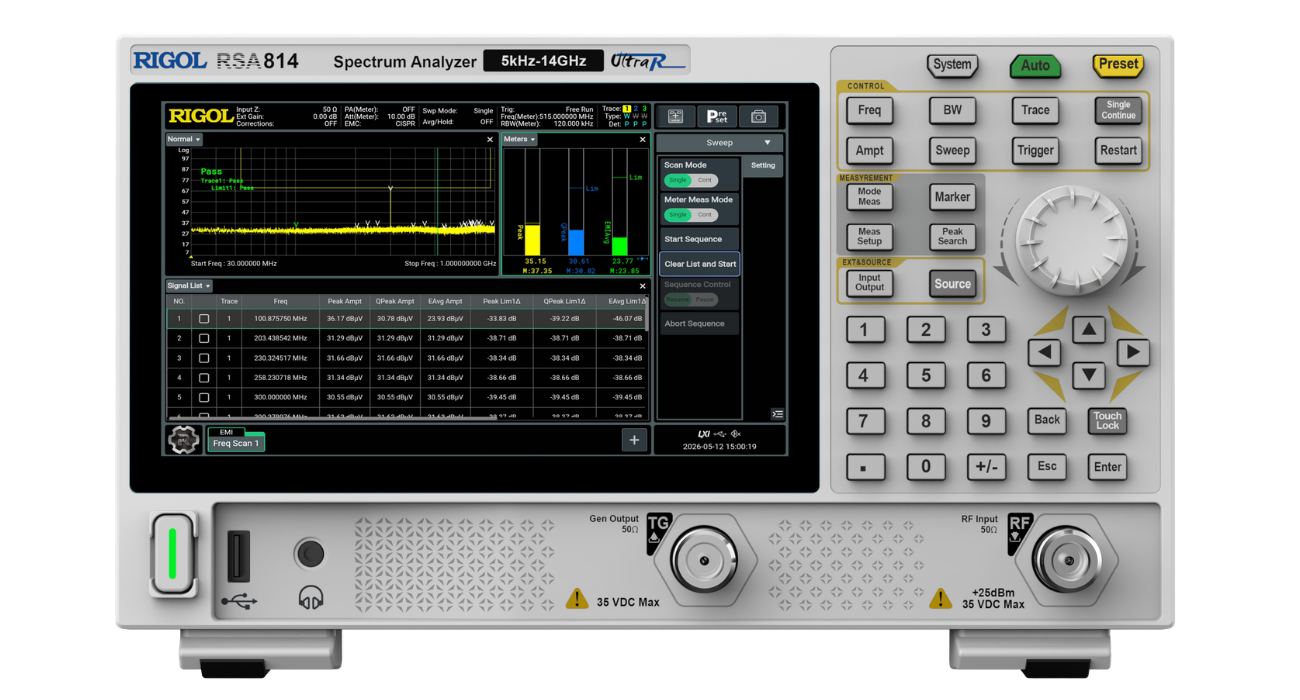Check the box for 230.324517 MHz signal
This screenshot has height=700, width=1300.
(204, 358)
